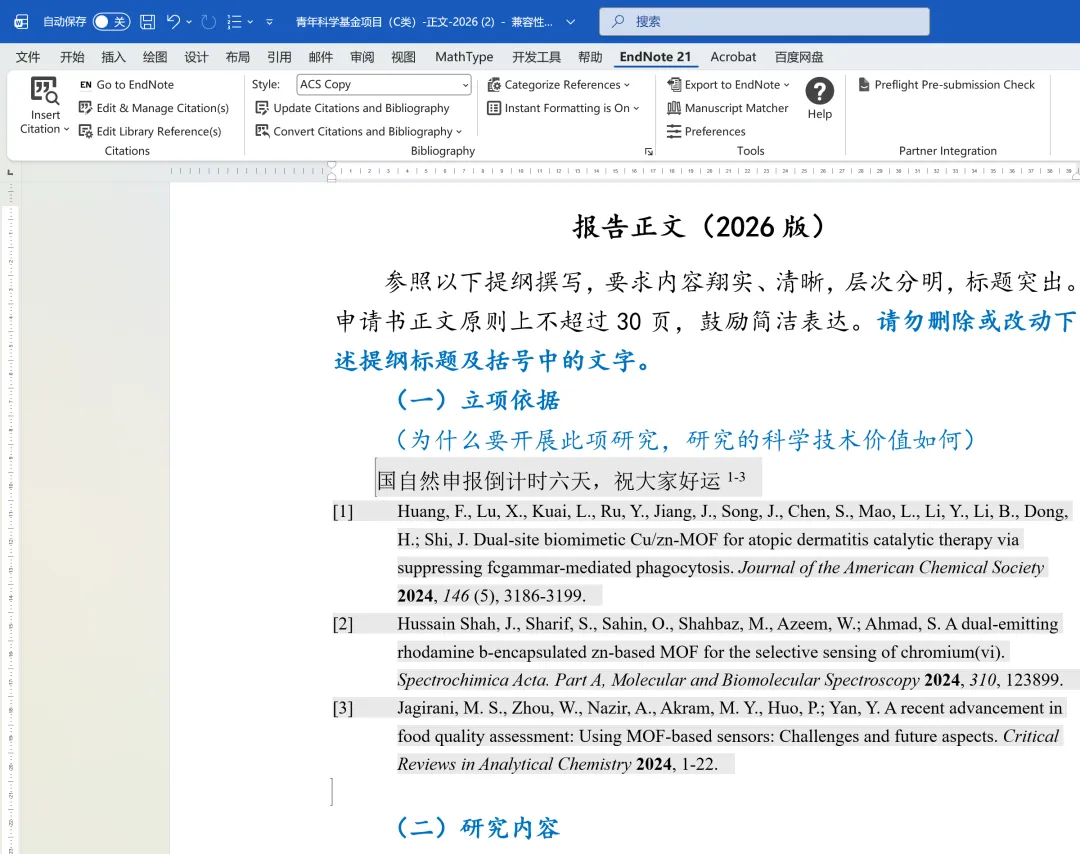Switch to the 插入 ribbon tab

113,57
